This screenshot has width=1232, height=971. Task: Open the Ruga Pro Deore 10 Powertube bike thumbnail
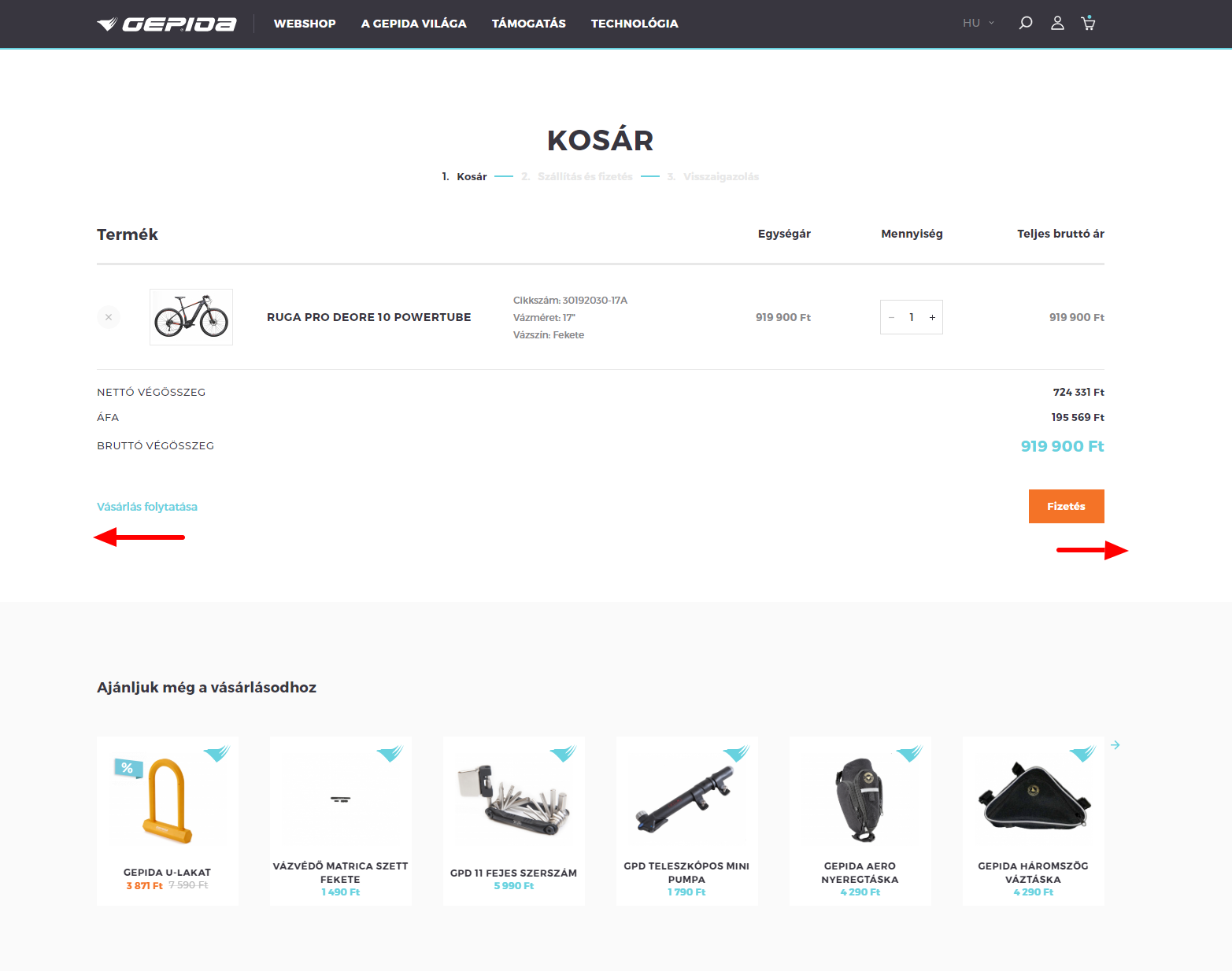(191, 317)
